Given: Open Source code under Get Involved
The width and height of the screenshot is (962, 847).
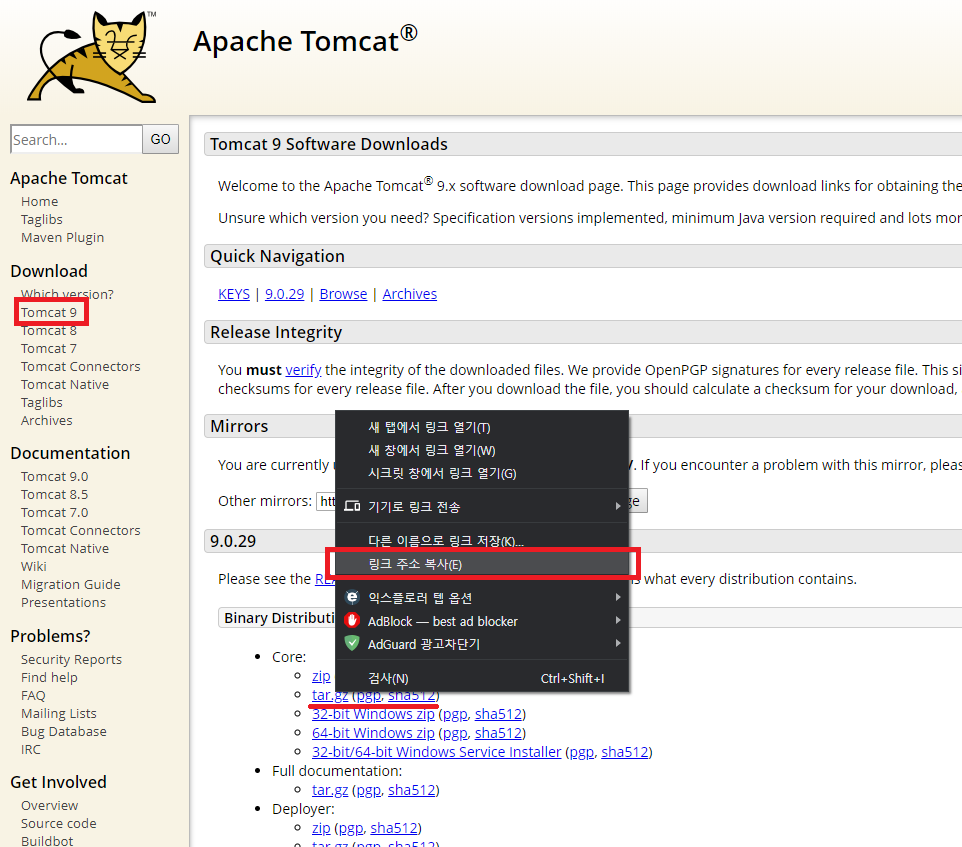Looking at the screenshot, I should pos(58,823).
